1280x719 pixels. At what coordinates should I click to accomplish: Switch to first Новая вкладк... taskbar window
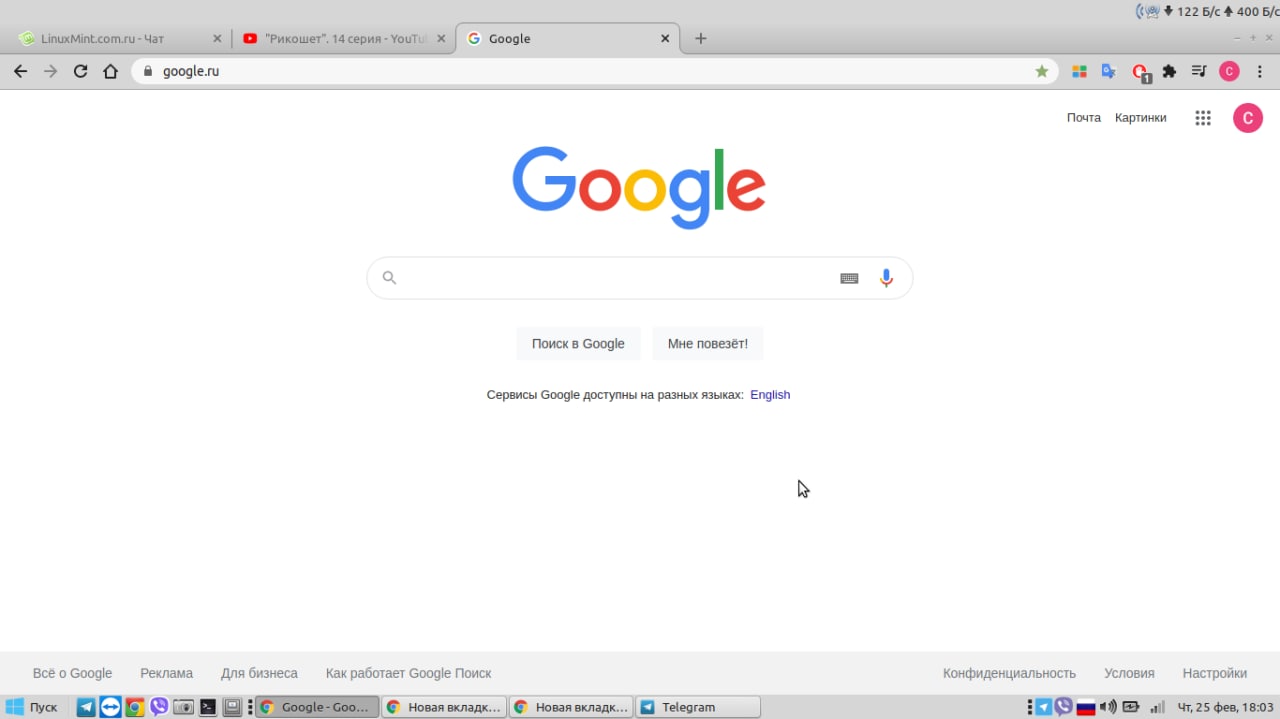[x=444, y=707]
